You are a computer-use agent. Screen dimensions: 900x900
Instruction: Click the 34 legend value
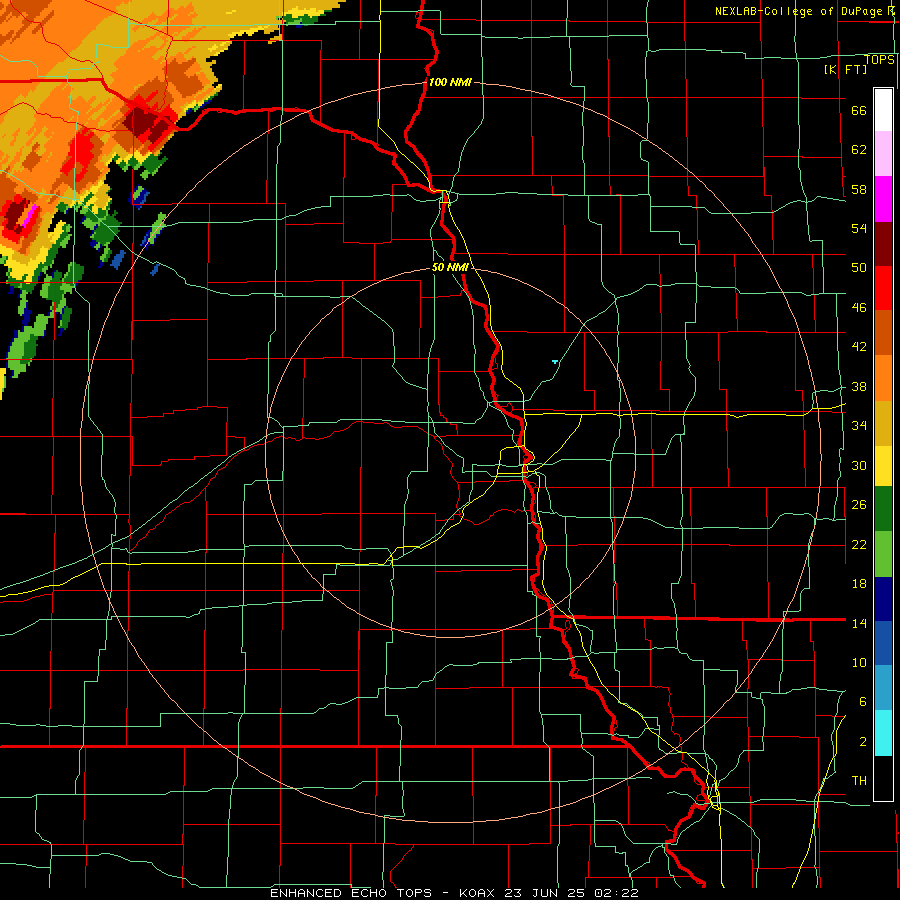pyautogui.click(x=859, y=426)
